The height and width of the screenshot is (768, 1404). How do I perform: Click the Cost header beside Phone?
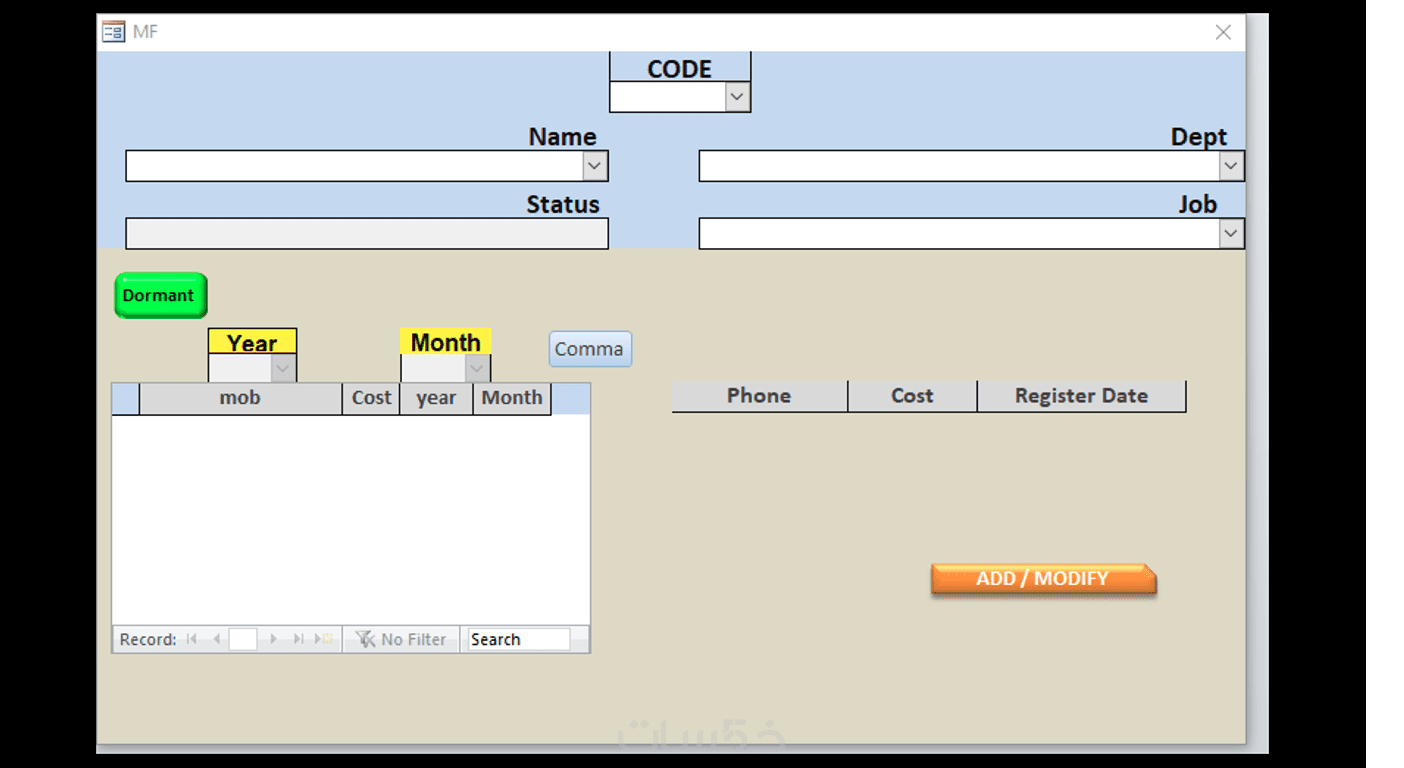pyautogui.click(x=912, y=396)
